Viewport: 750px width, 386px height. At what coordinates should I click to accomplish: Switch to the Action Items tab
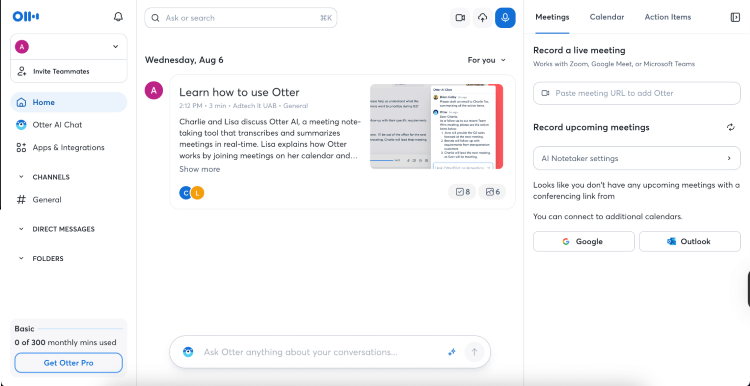(667, 17)
